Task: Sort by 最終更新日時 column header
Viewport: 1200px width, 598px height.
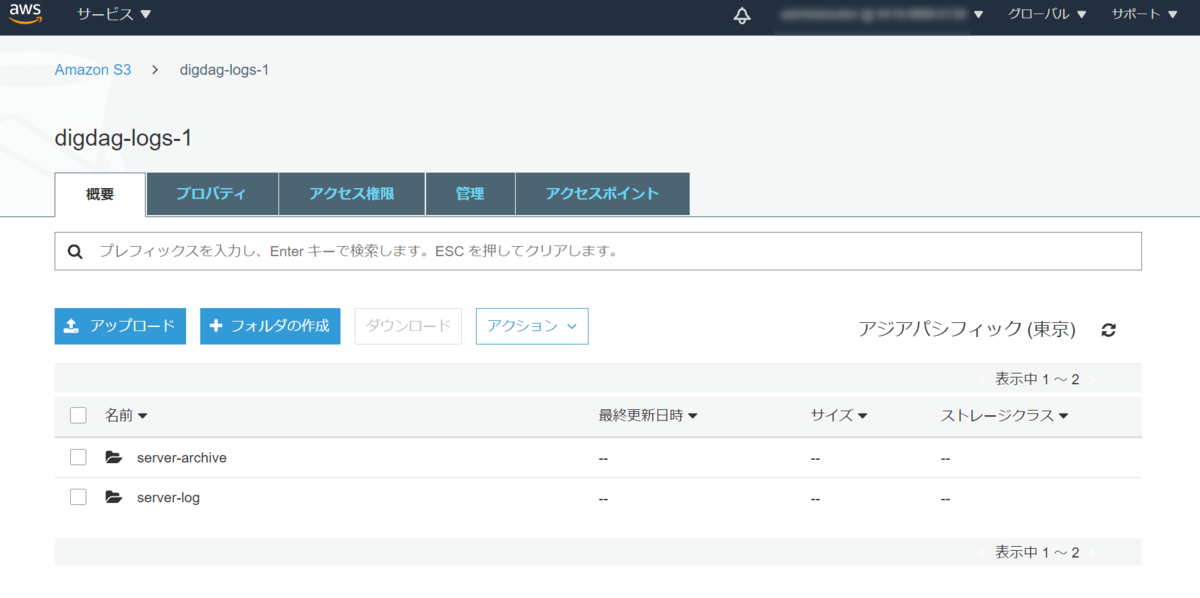Action: (648, 416)
